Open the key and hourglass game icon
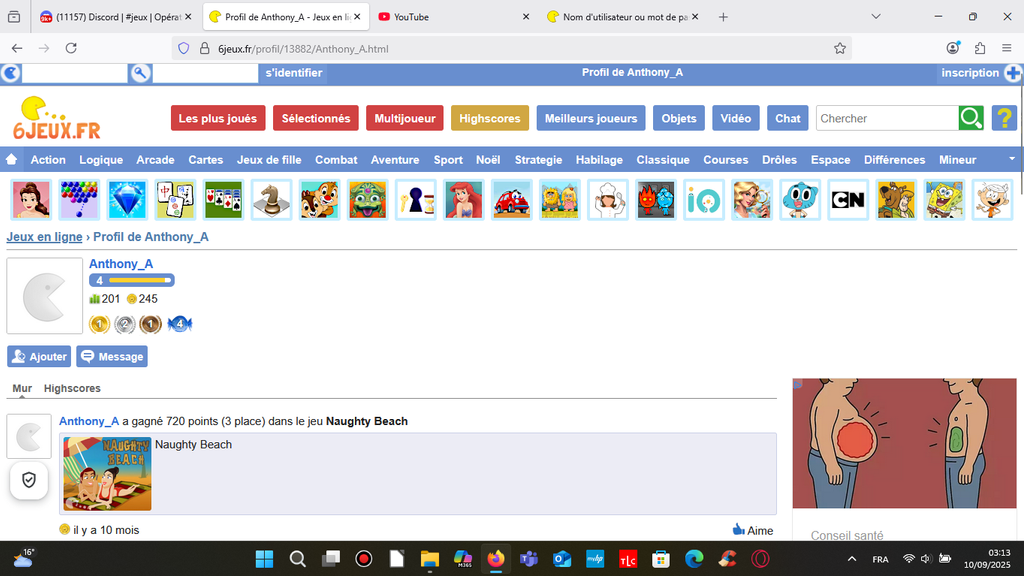 415,200
